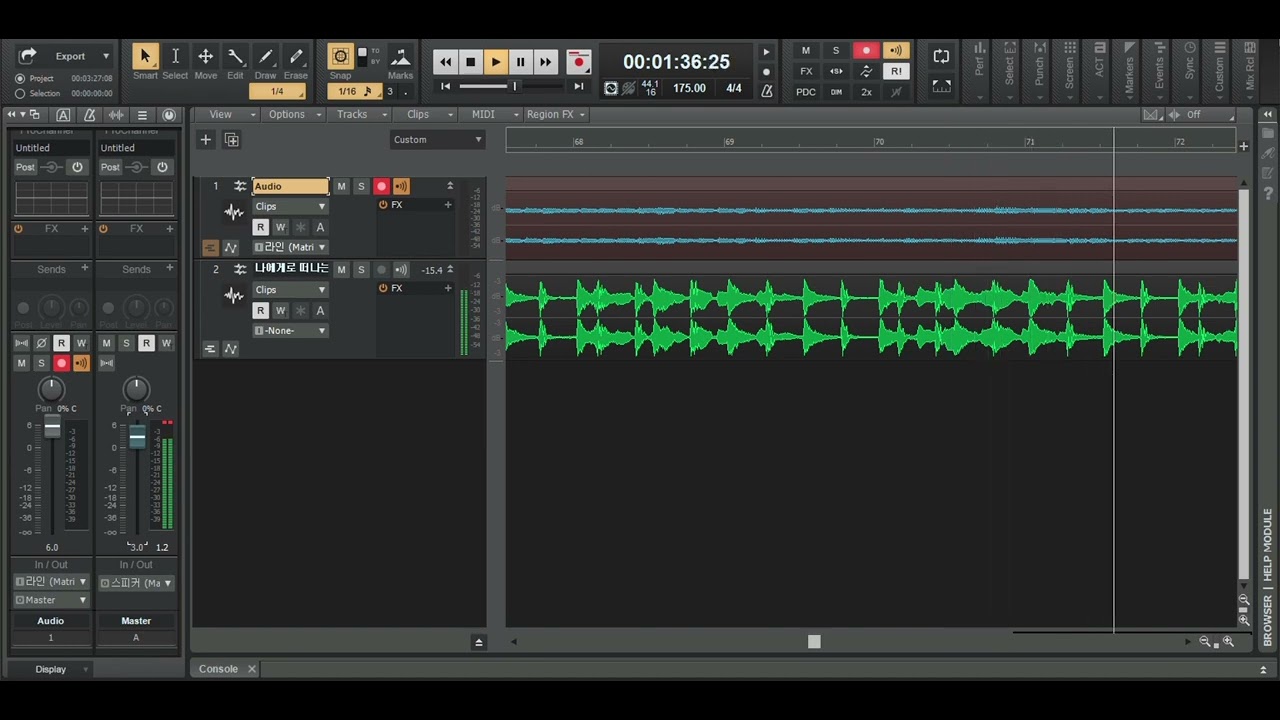
Task: Click the Record button in transport
Action: (578, 62)
